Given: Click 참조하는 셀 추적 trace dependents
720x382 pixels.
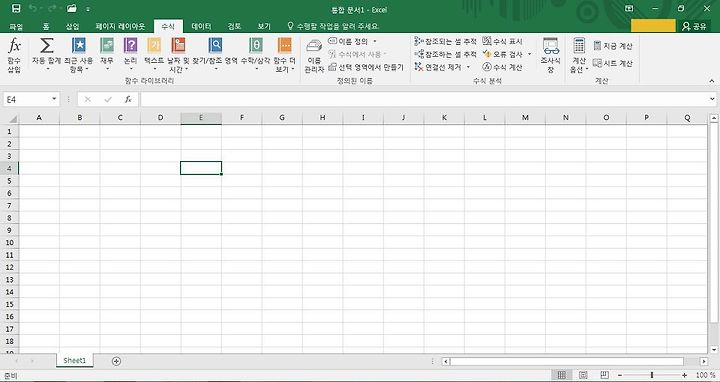Looking at the screenshot, I should pos(445,54).
